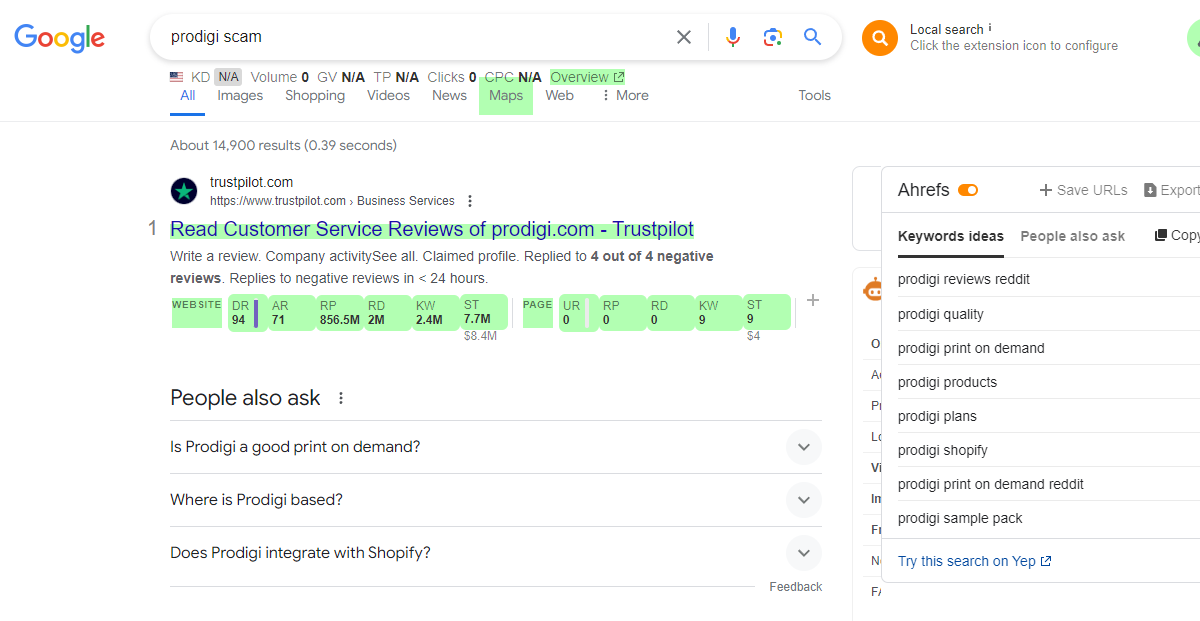This screenshot has width=1200, height=621.
Task: Click the AR 71 website metric
Action: point(291,313)
